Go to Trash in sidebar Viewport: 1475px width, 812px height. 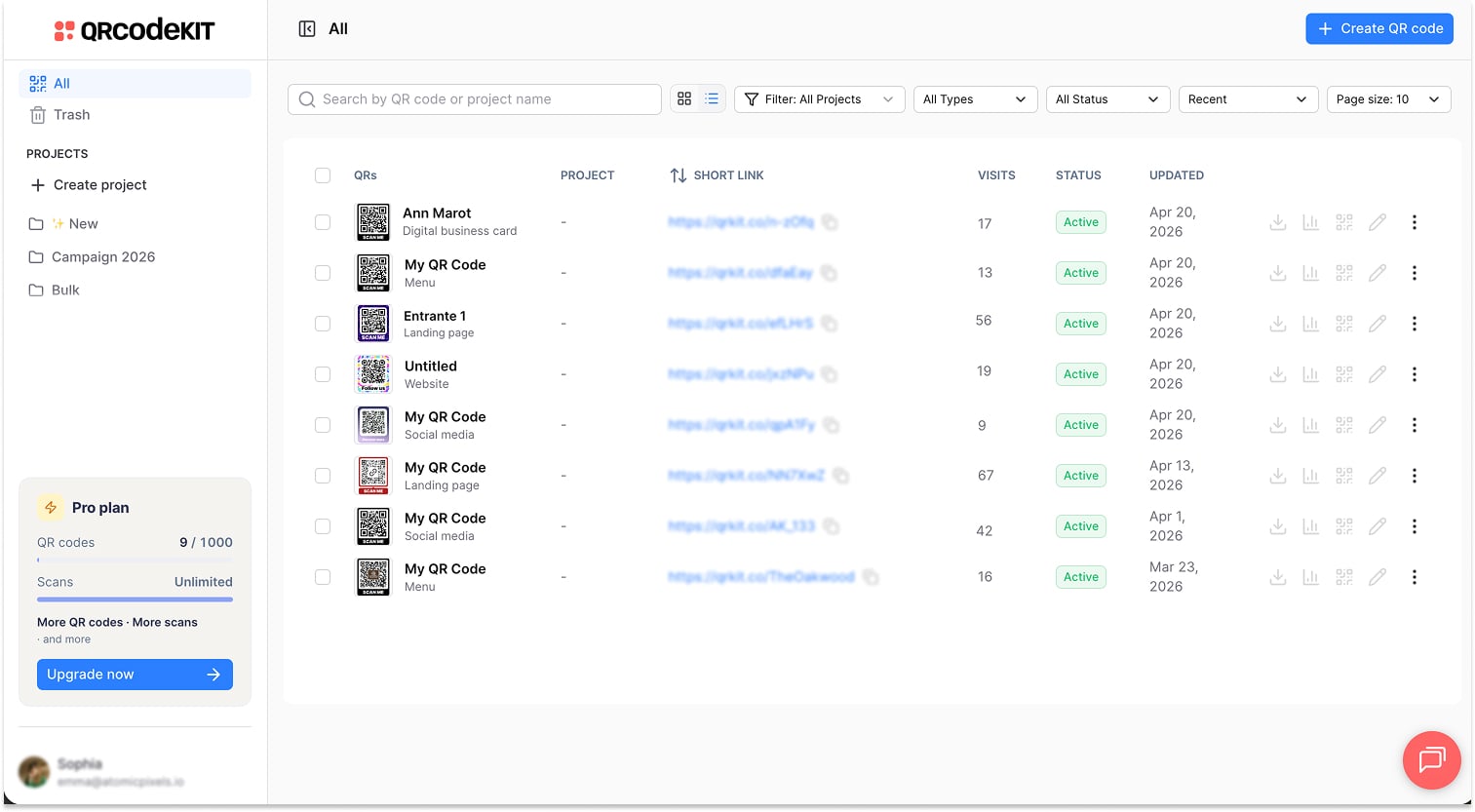(x=71, y=115)
